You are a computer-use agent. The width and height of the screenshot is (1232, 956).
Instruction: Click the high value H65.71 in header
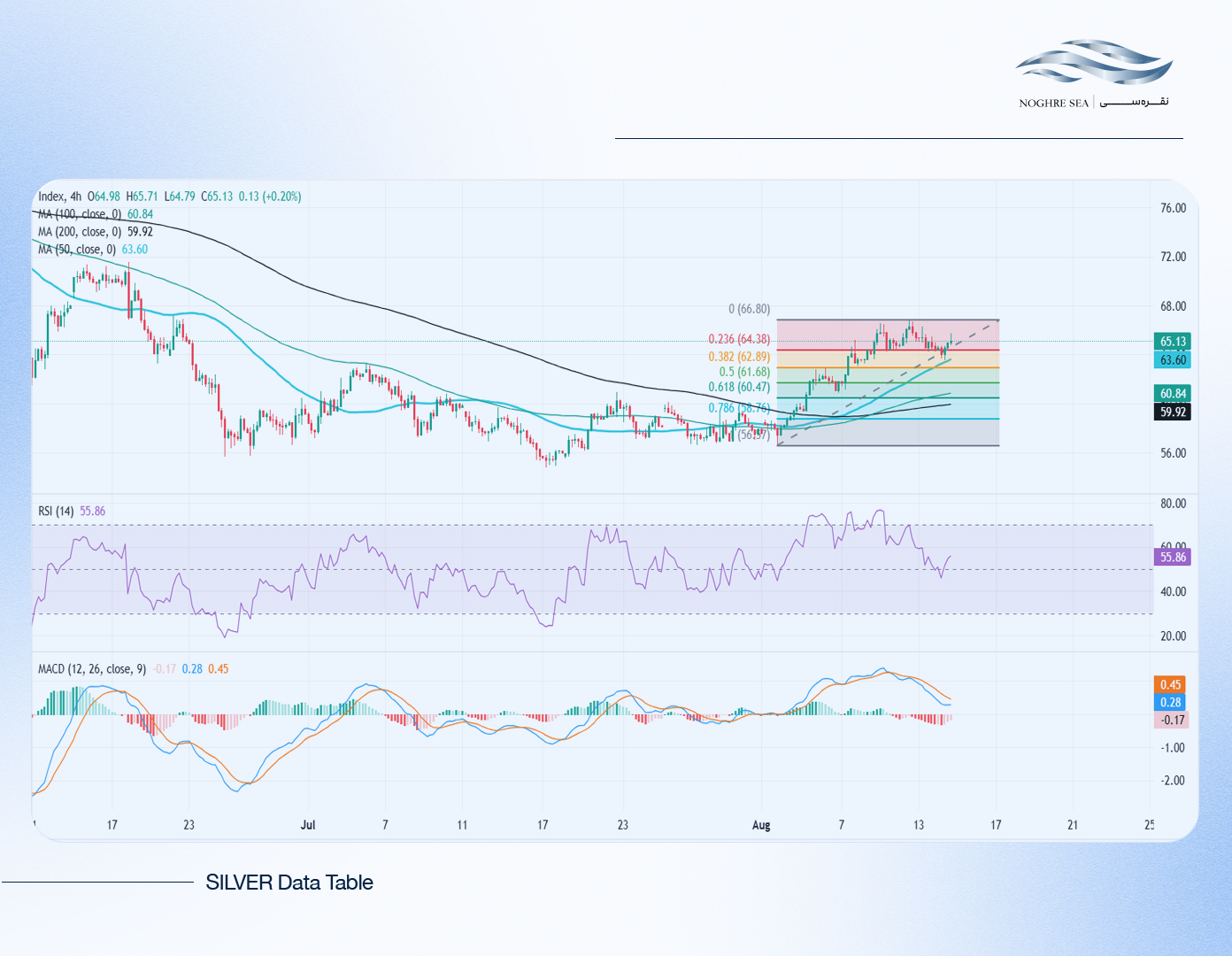[x=142, y=197]
